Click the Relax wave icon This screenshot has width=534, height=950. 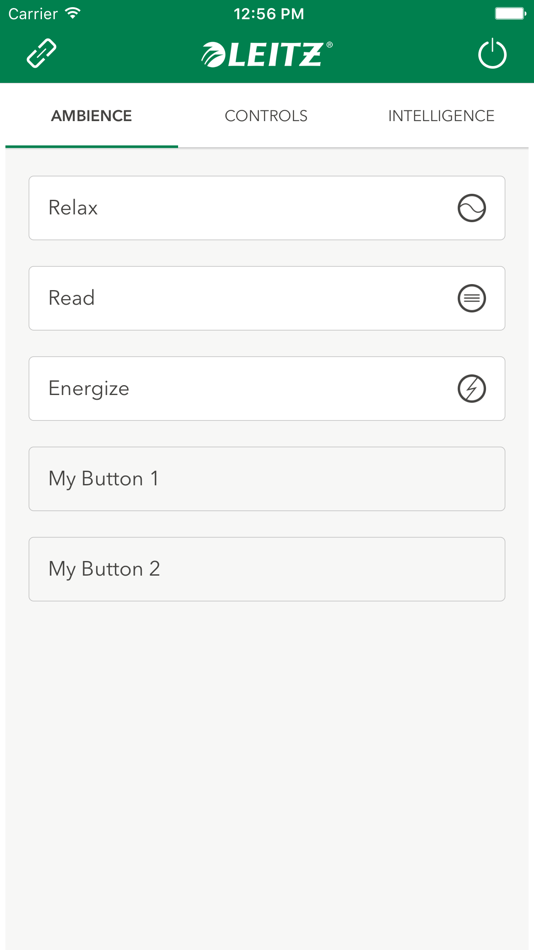click(472, 208)
